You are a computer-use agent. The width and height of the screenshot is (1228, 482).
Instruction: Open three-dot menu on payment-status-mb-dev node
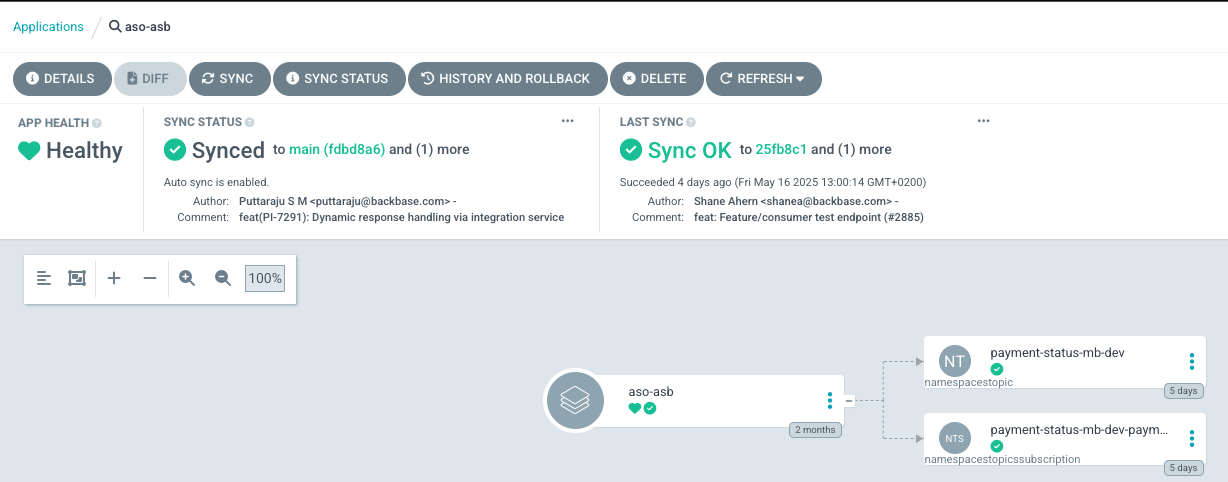coord(1192,361)
